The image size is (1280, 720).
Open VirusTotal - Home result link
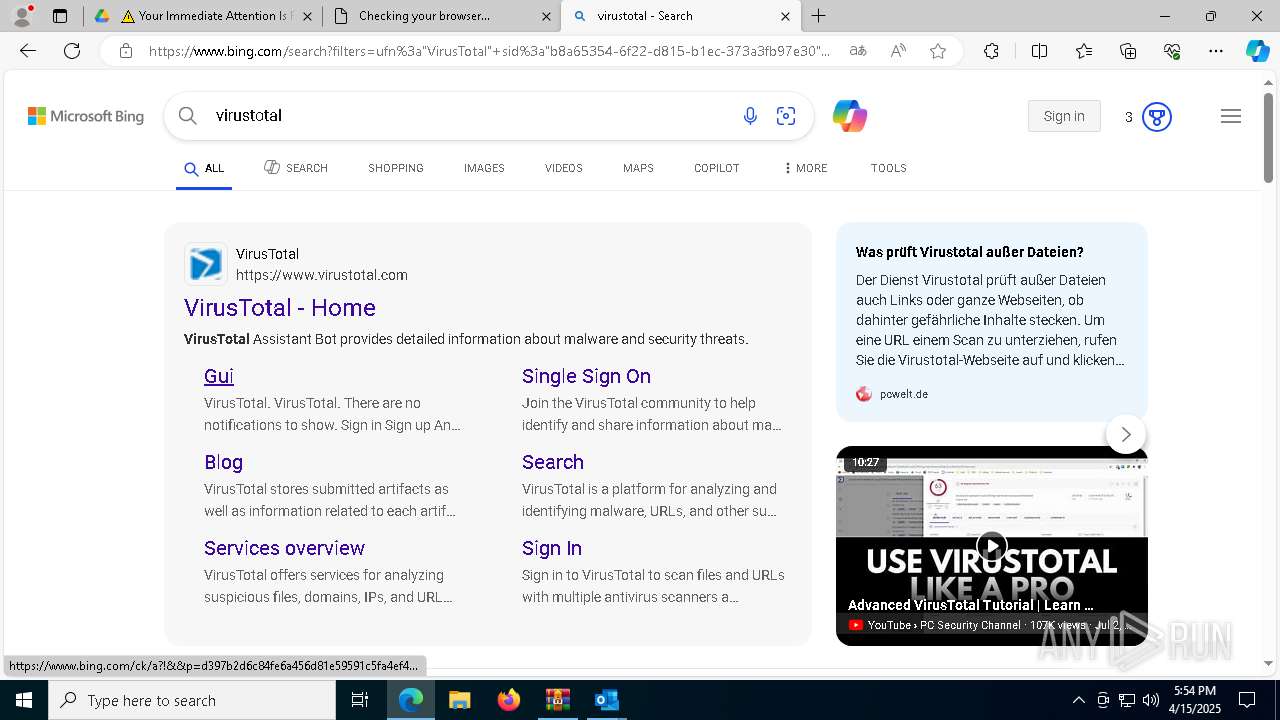point(280,308)
